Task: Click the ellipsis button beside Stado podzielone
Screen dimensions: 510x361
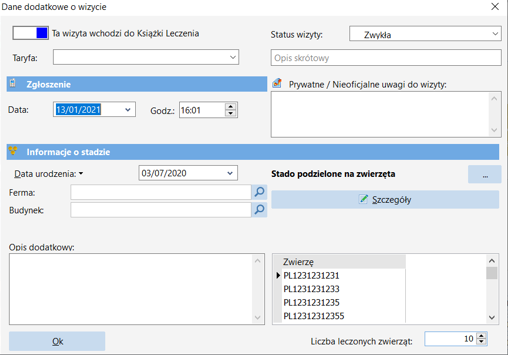Action: pos(484,174)
